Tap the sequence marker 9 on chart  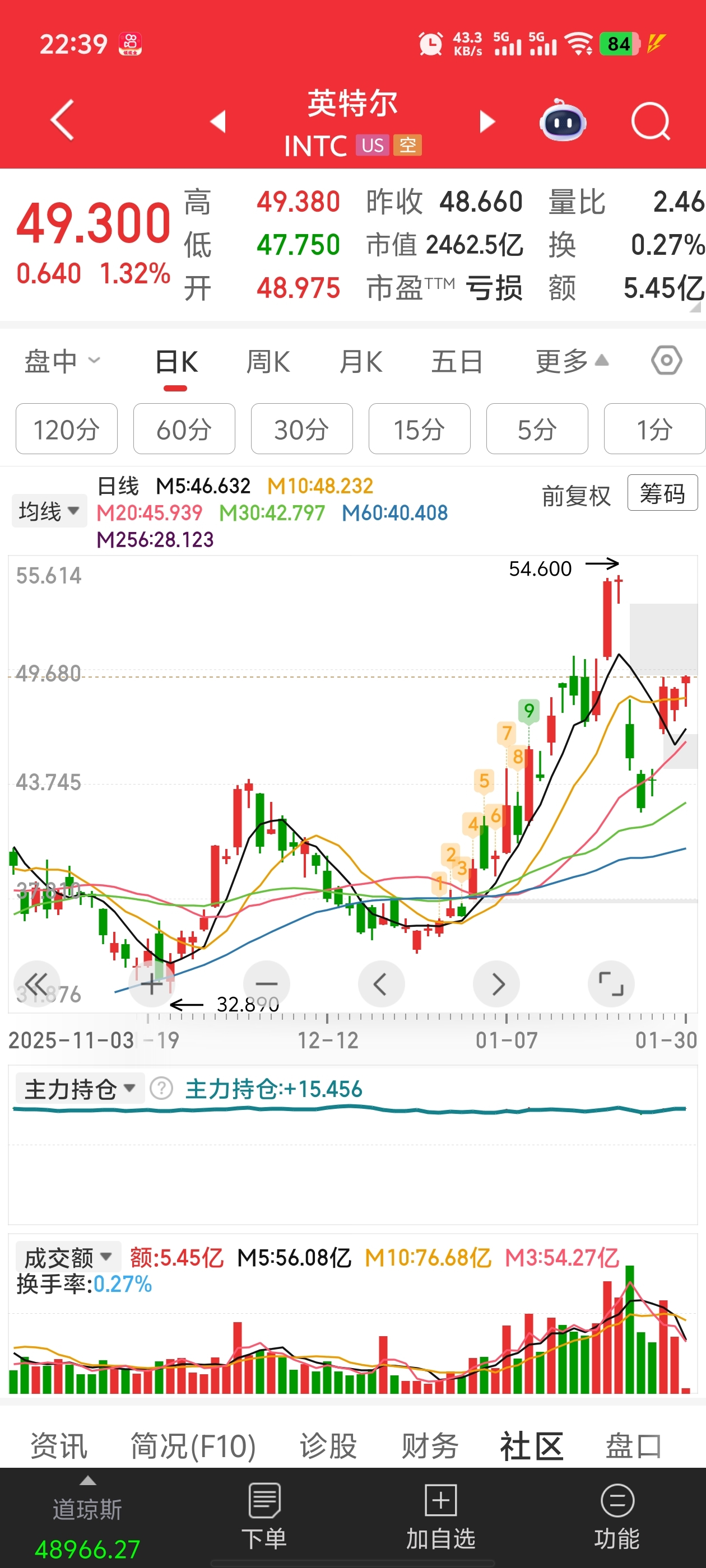point(529,710)
